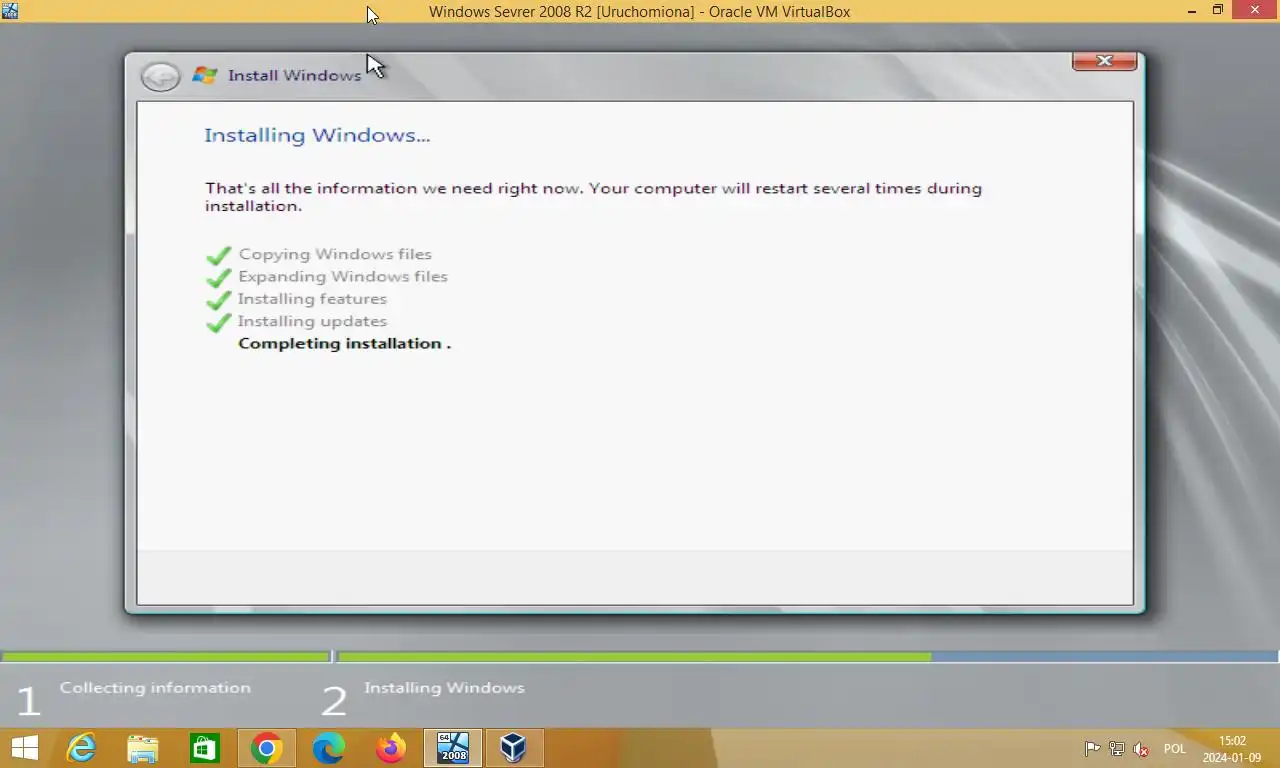Click the Collecting information progress bar
Viewport: 1280px width, 768px height.
point(166,657)
